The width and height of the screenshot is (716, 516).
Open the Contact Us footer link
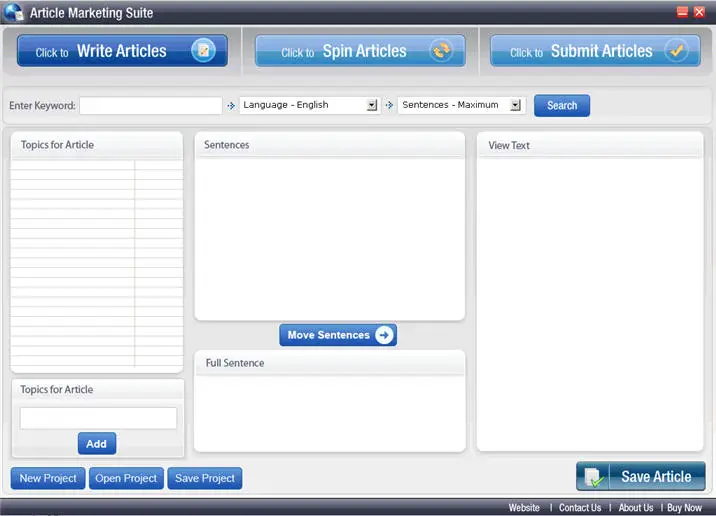(x=580, y=507)
